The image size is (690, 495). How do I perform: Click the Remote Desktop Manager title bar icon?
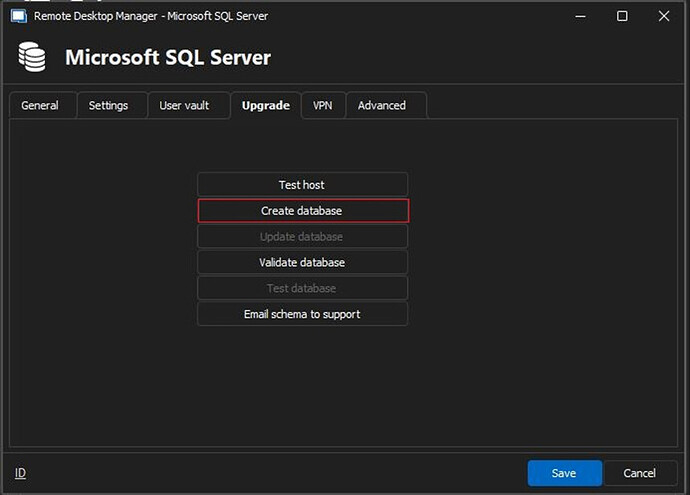point(18,16)
